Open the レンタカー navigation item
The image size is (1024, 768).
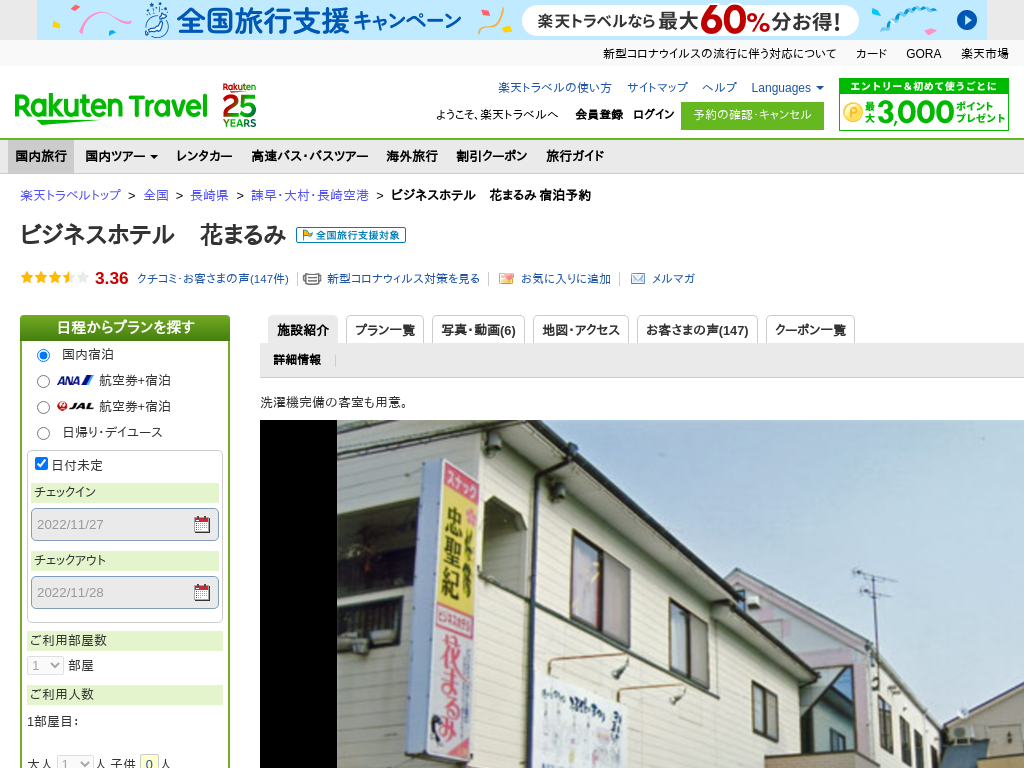click(204, 156)
